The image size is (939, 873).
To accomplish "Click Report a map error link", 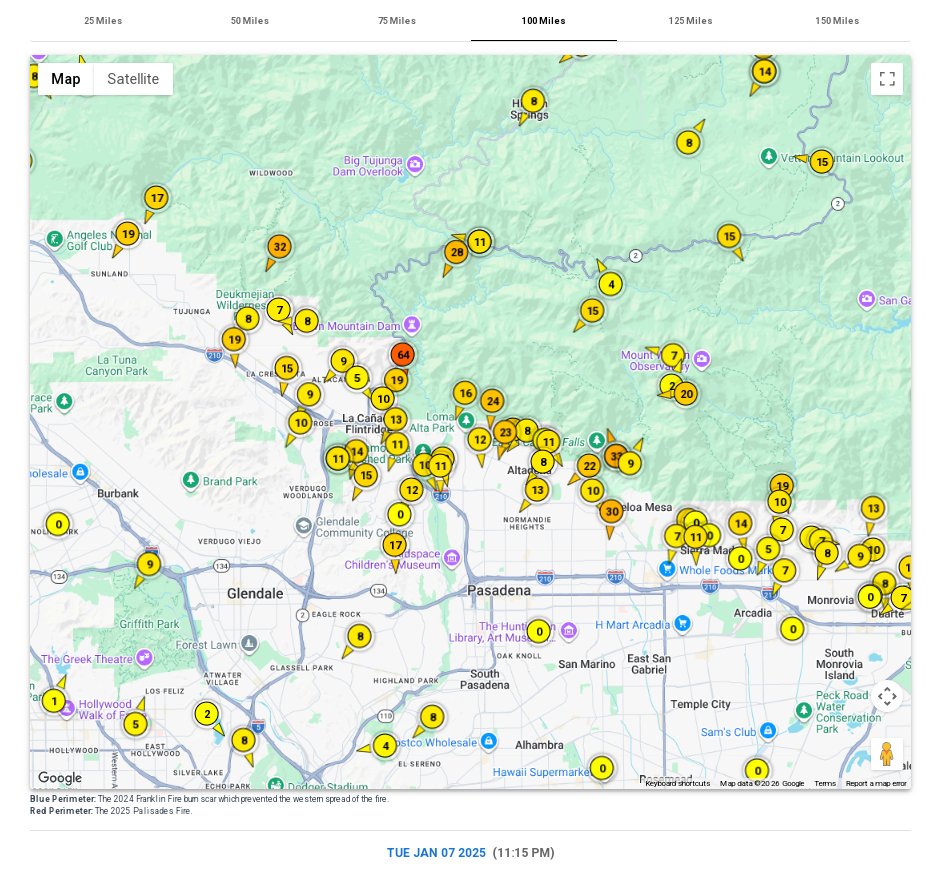I will point(876,783).
